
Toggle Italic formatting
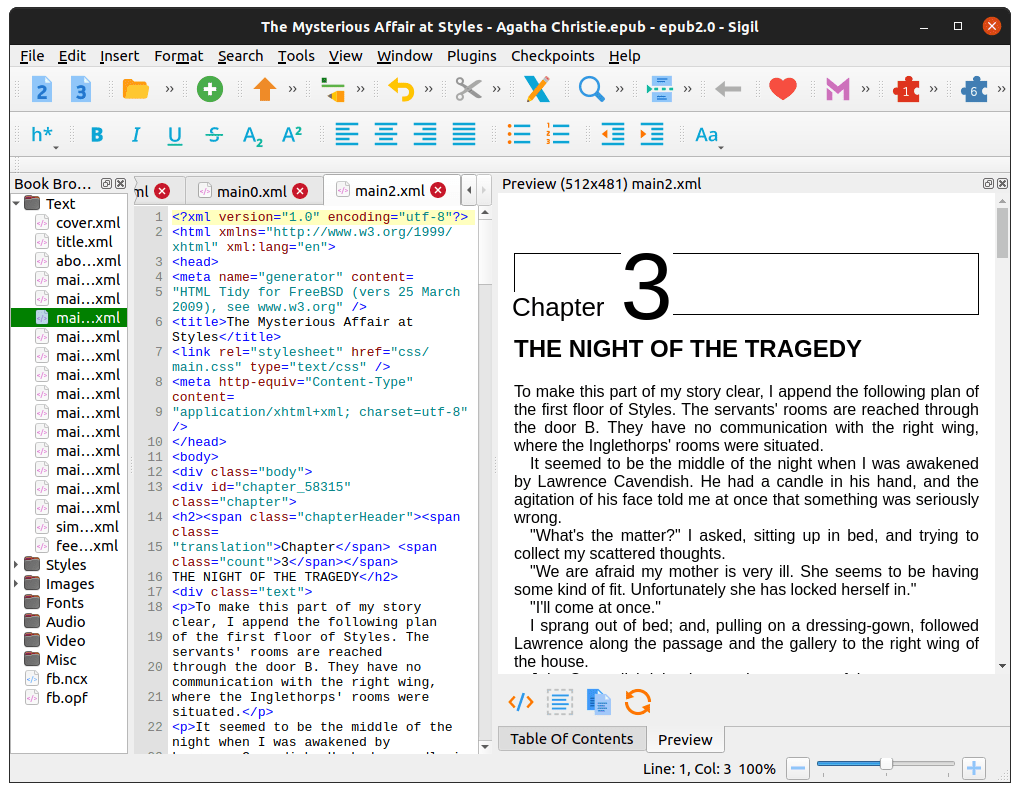(x=136, y=135)
